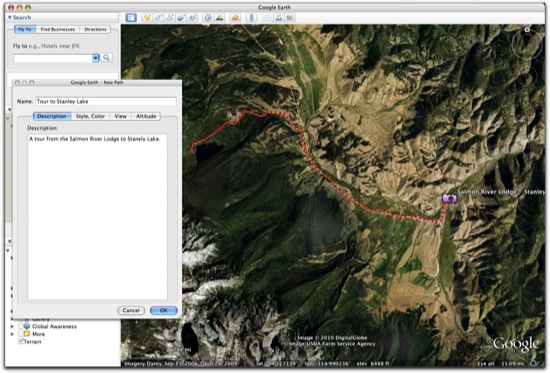The width and height of the screenshot is (550, 373).
Task: Expand the More layer group
Action: 12,334
